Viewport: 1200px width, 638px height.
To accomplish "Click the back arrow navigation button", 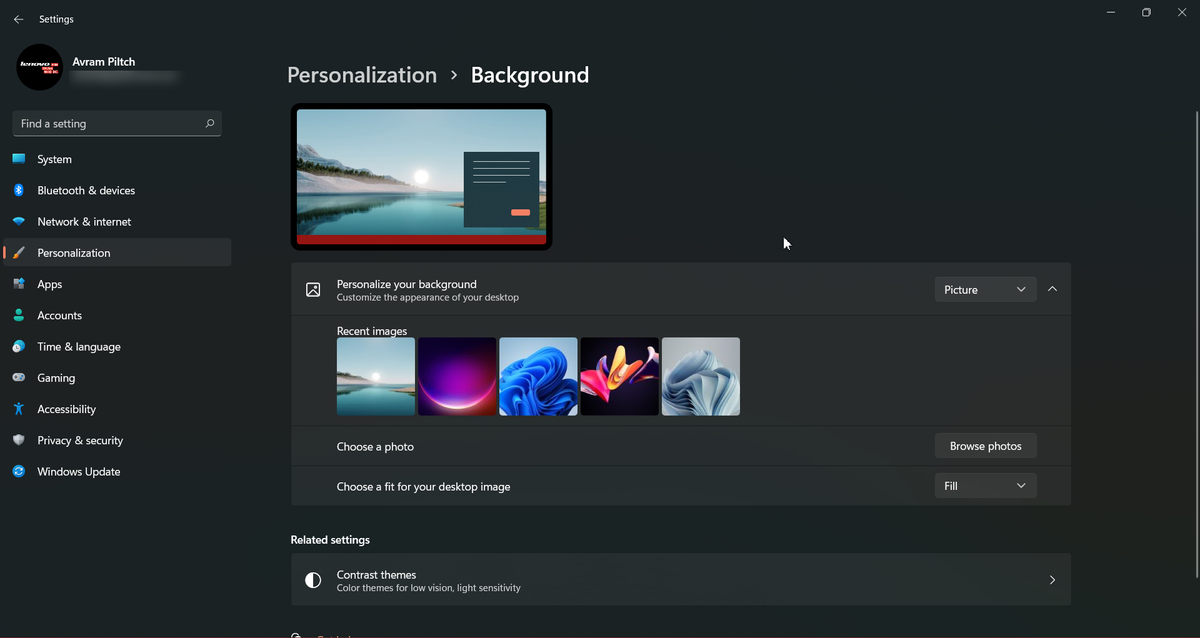I will click(17, 18).
